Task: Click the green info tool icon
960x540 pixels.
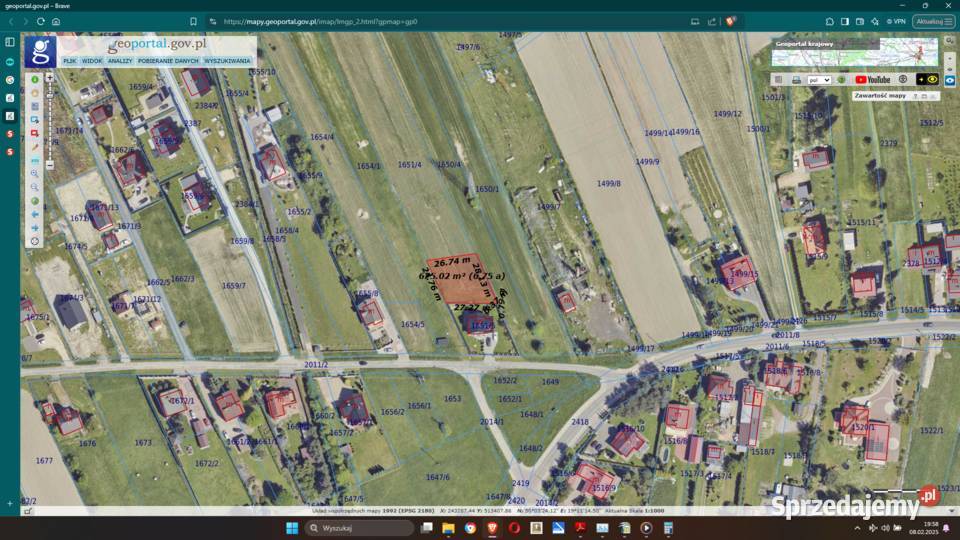Action: 35,80
